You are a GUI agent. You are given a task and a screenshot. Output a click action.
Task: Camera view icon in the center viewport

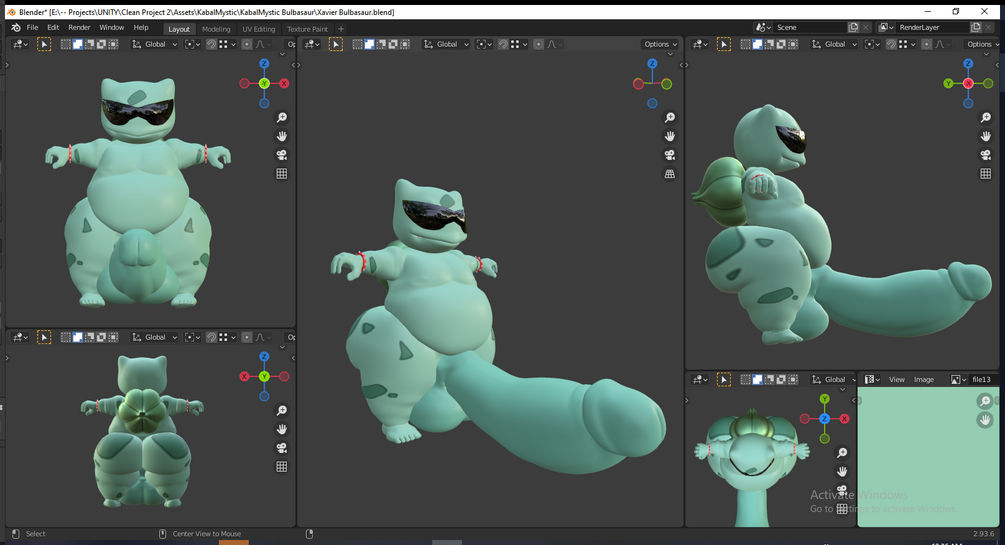(670, 155)
